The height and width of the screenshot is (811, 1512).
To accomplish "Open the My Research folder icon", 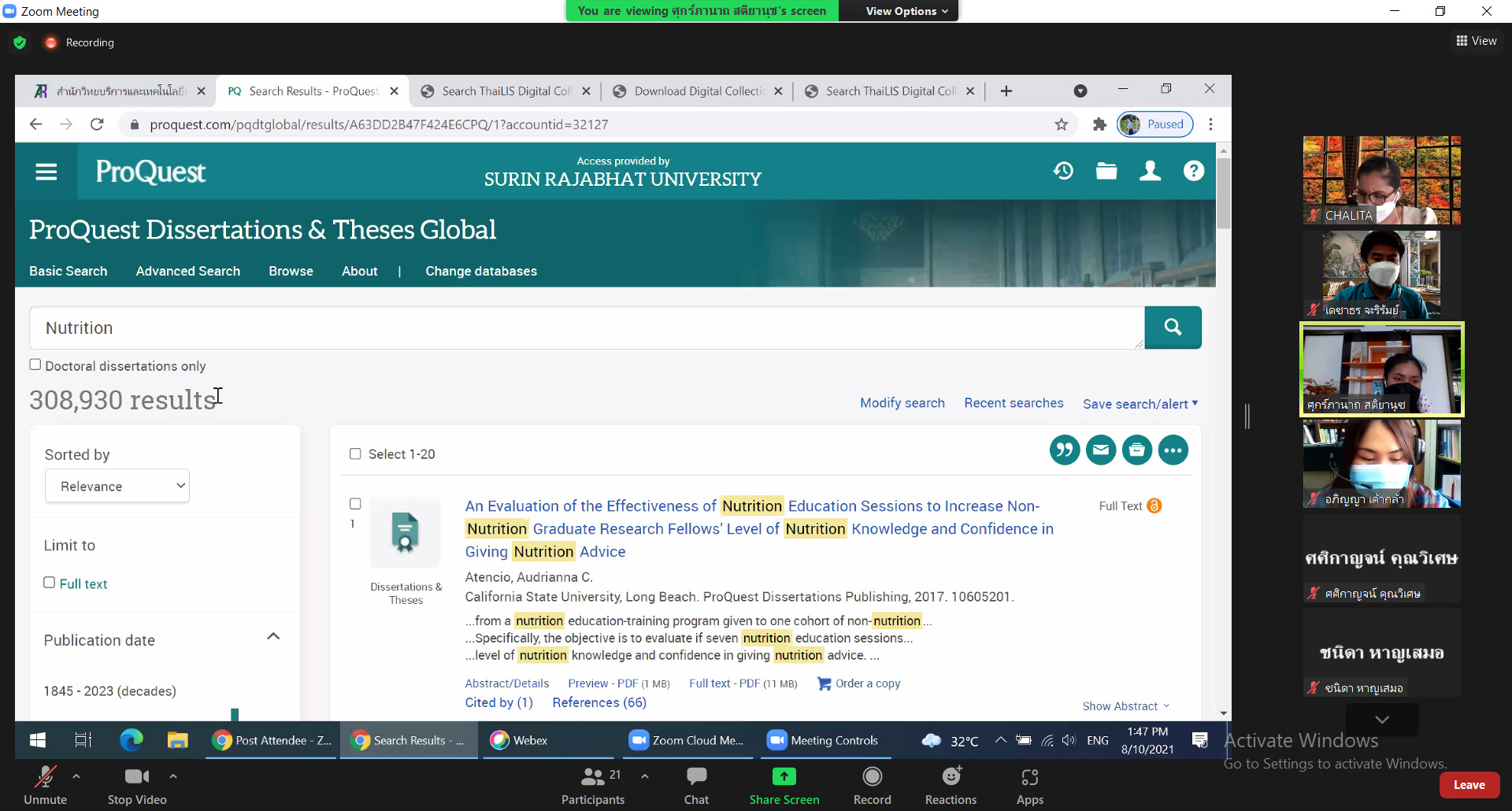I will point(1106,171).
